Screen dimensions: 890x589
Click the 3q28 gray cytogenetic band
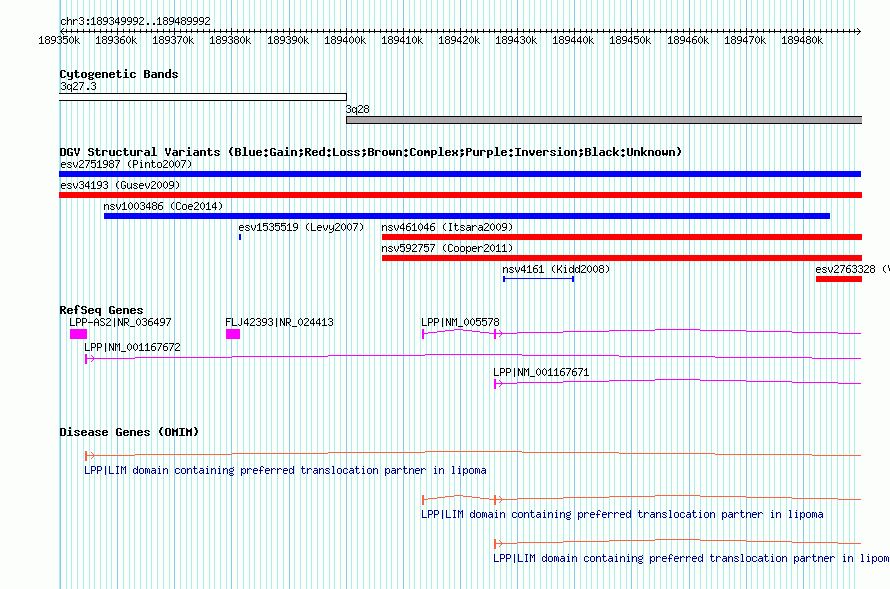[604, 120]
